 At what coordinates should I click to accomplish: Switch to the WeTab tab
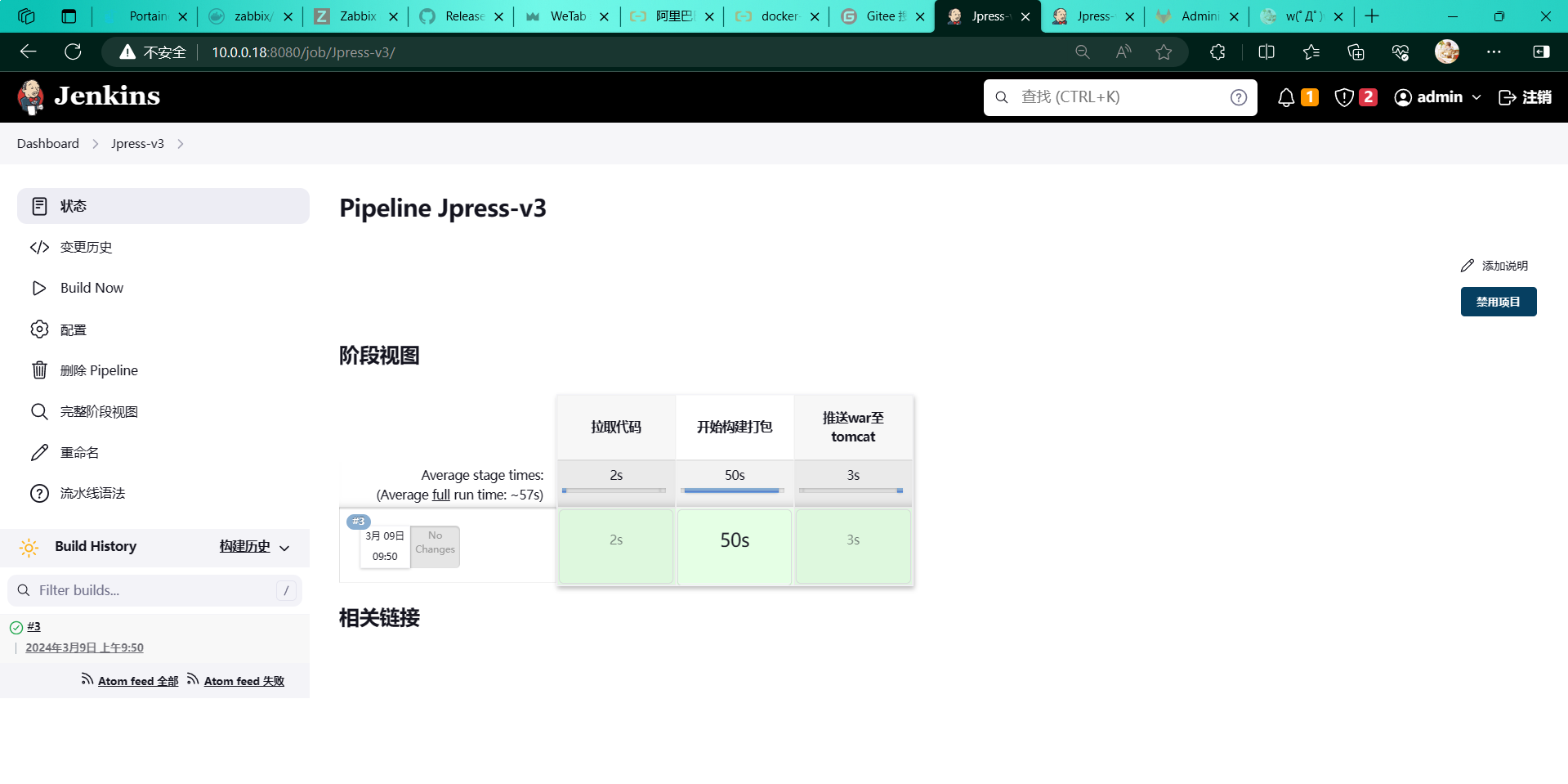[x=566, y=16]
